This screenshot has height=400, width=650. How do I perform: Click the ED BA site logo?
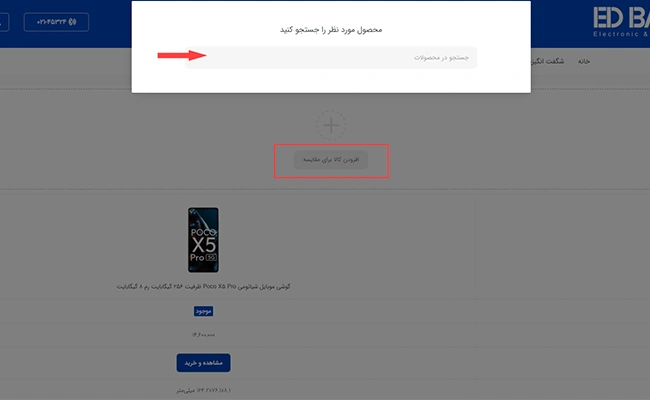coord(621,18)
